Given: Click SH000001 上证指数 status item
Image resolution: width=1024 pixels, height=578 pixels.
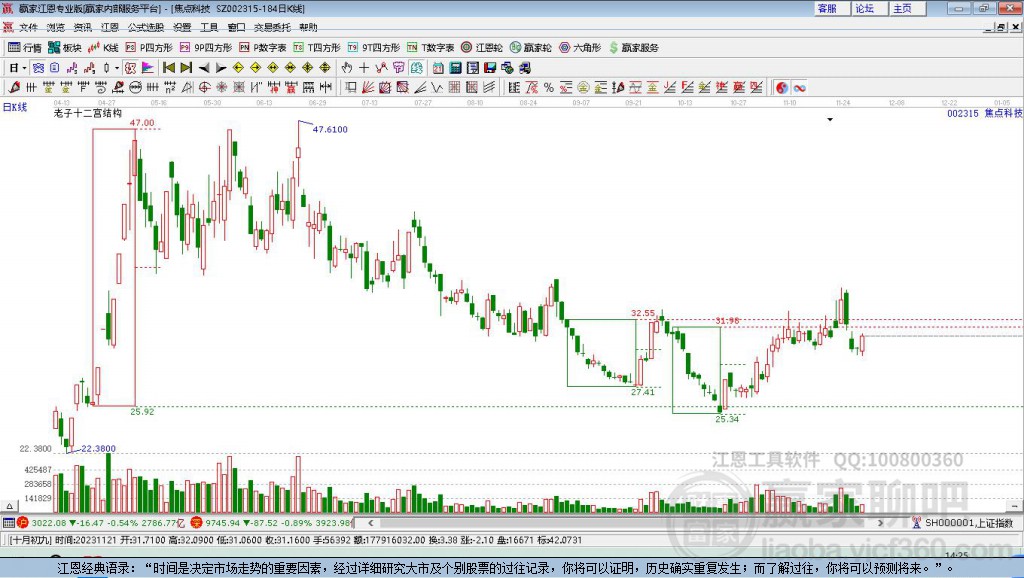Looking at the screenshot, I should coord(968,523).
